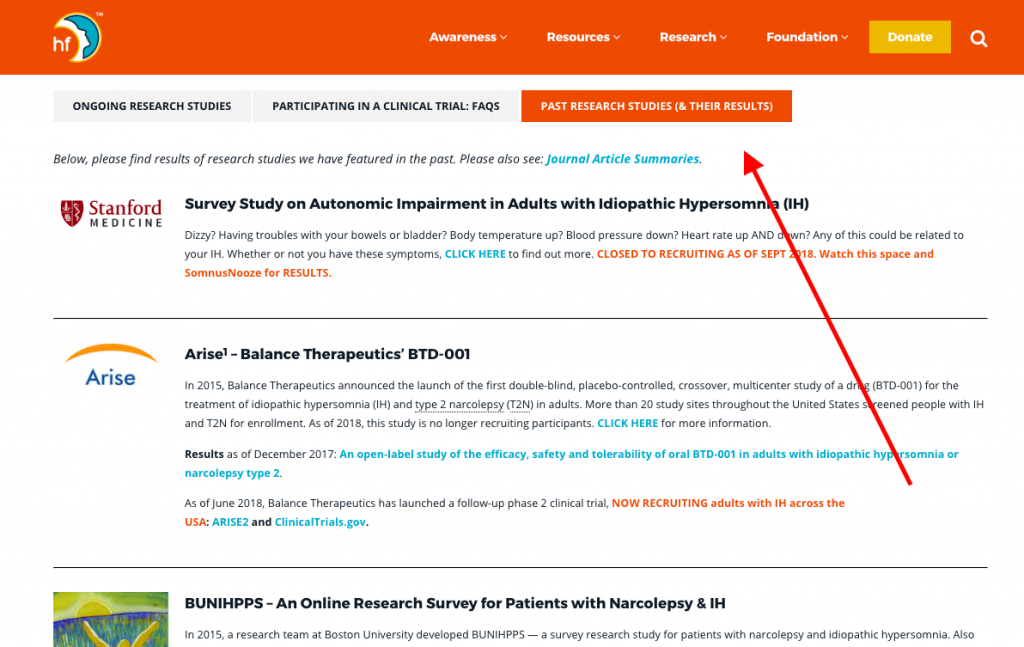Click the 'type 2 narcolepsy' underlined term
The height and width of the screenshot is (647, 1024).
click(x=459, y=405)
